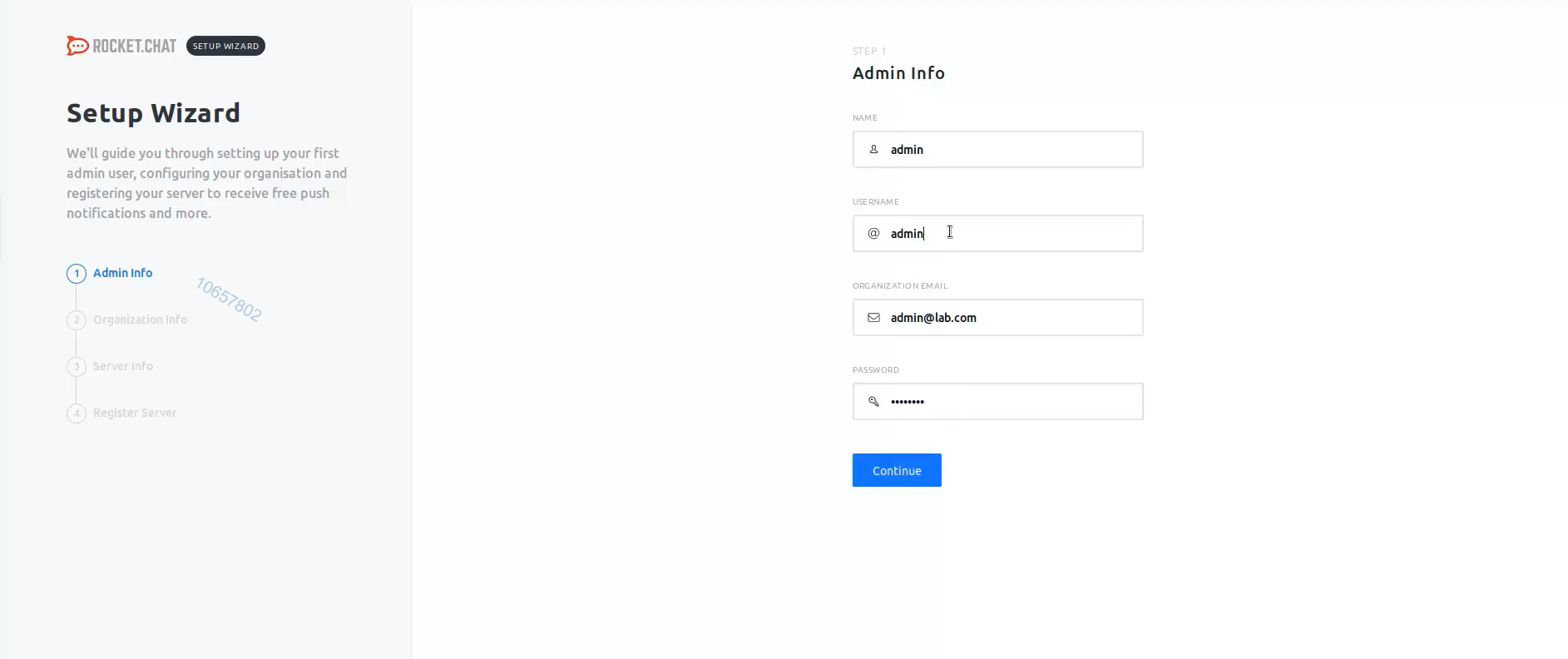The width and height of the screenshot is (1568, 659).
Task: Click step 1 circle icon
Action: [x=77, y=274]
